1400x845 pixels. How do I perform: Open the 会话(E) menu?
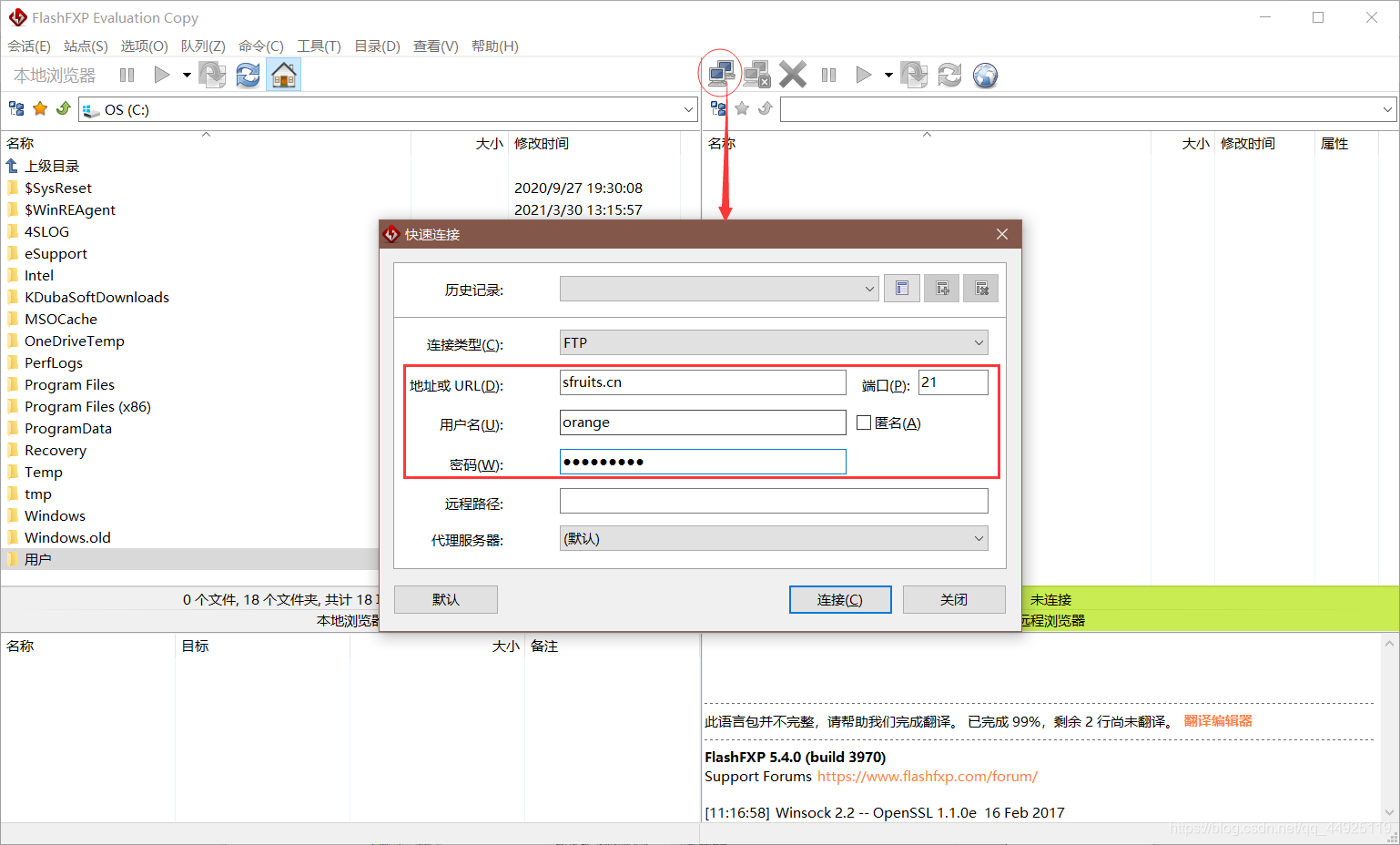pyautogui.click(x=29, y=46)
